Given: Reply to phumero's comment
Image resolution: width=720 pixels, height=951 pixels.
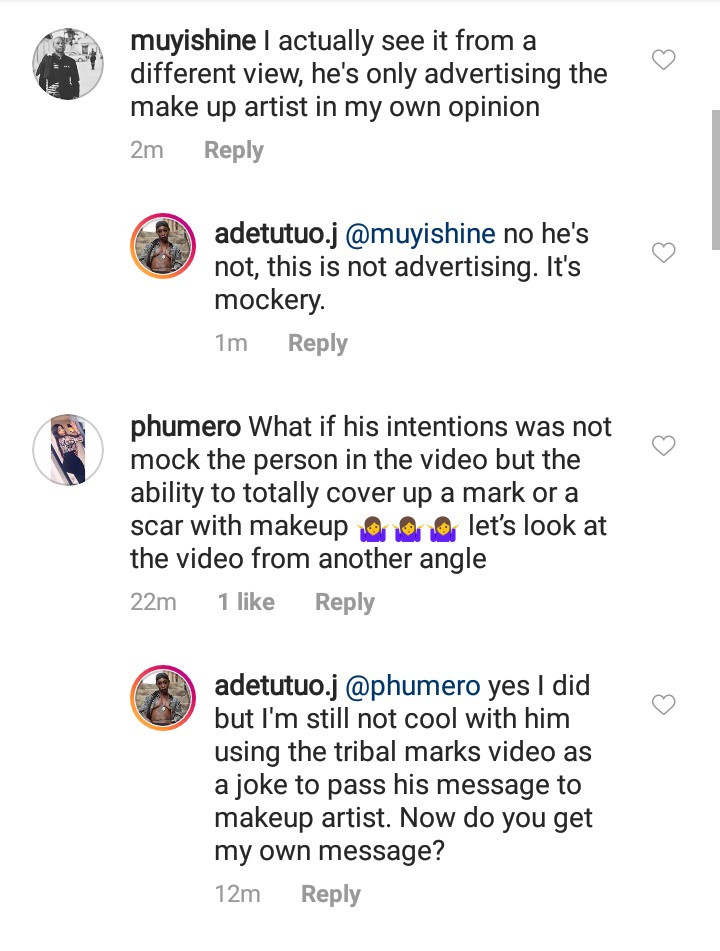Looking at the screenshot, I should click(x=344, y=602).
